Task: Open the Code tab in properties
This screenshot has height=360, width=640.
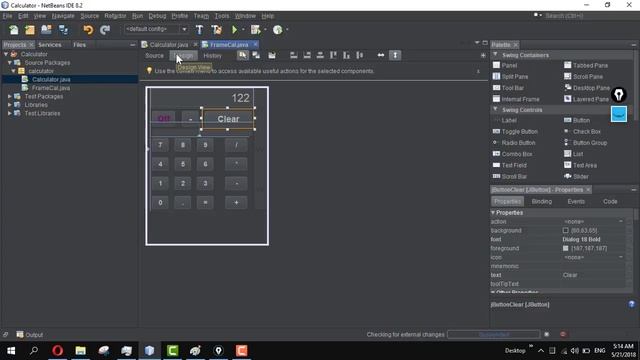Action: click(x=610, y=202)
